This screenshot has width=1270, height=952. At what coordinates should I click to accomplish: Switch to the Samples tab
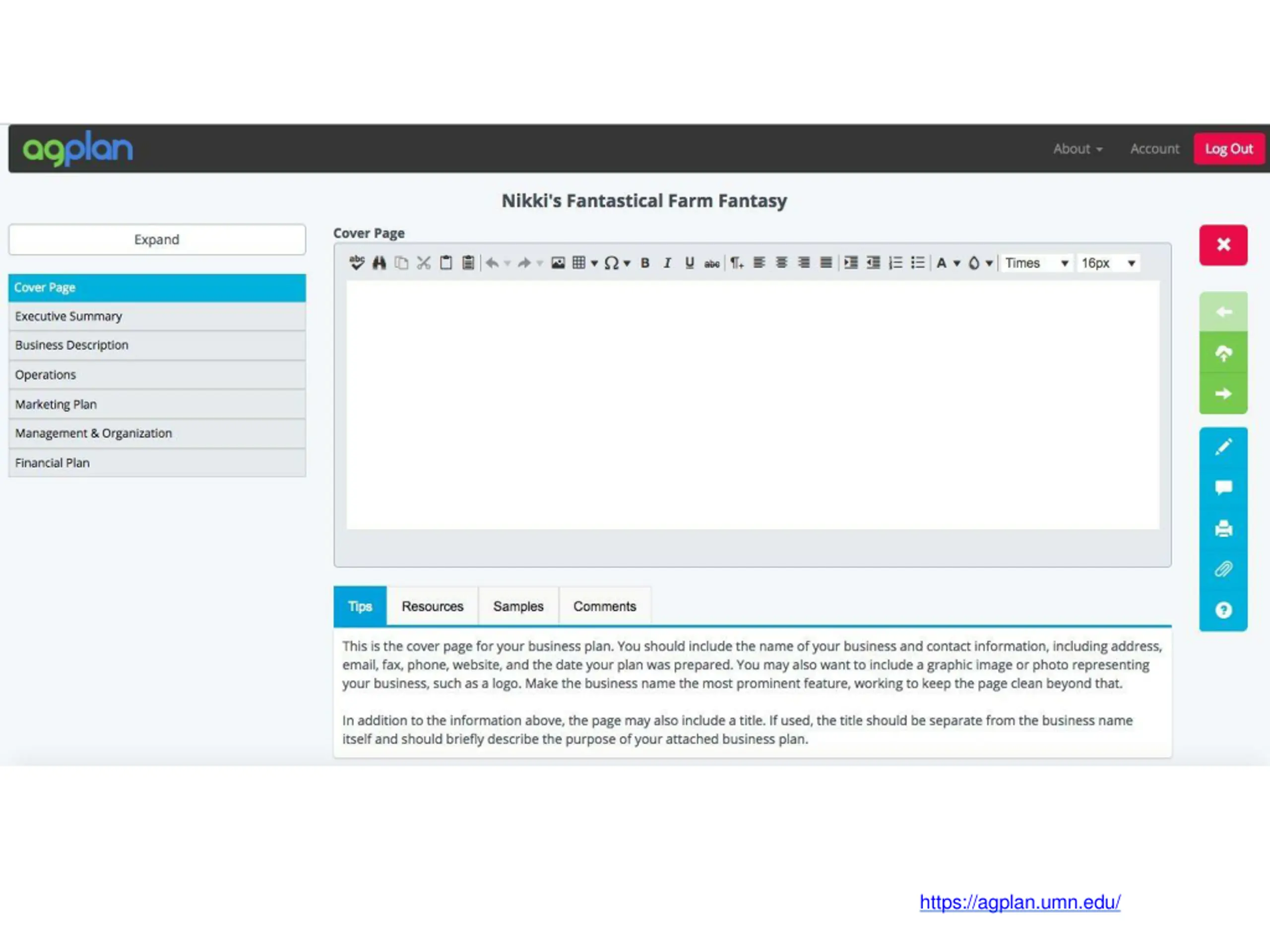[518, 606]
